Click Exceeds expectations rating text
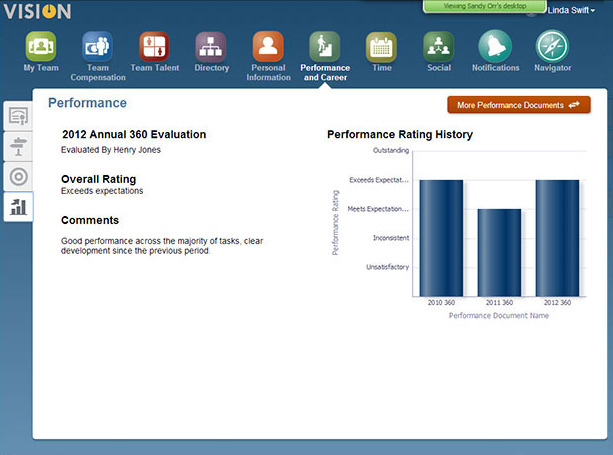Viewport: 613px width, 455px height. click(102, 191)
